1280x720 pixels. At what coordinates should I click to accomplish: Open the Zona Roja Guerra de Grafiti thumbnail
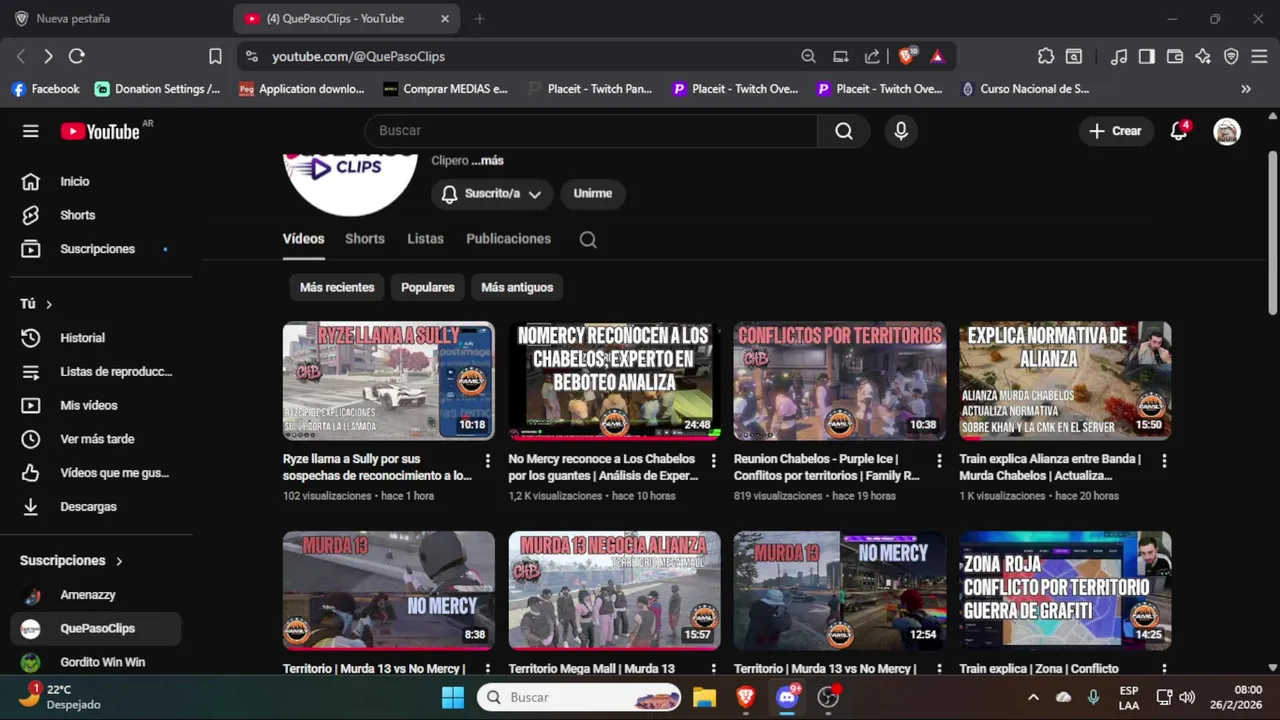tap(1065, 591)
